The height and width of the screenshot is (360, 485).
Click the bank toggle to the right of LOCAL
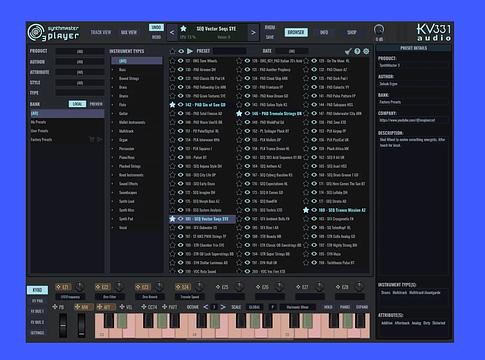click(96, 104)
